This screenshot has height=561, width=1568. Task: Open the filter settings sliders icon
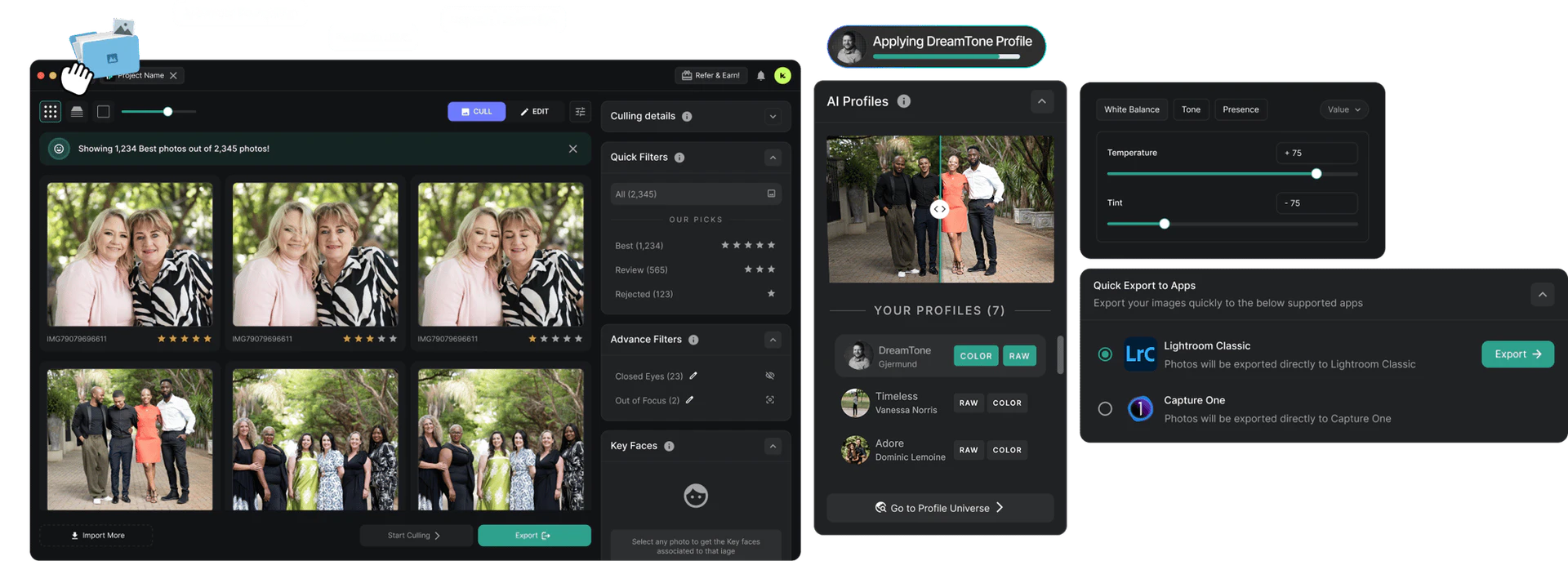(580, 111)
